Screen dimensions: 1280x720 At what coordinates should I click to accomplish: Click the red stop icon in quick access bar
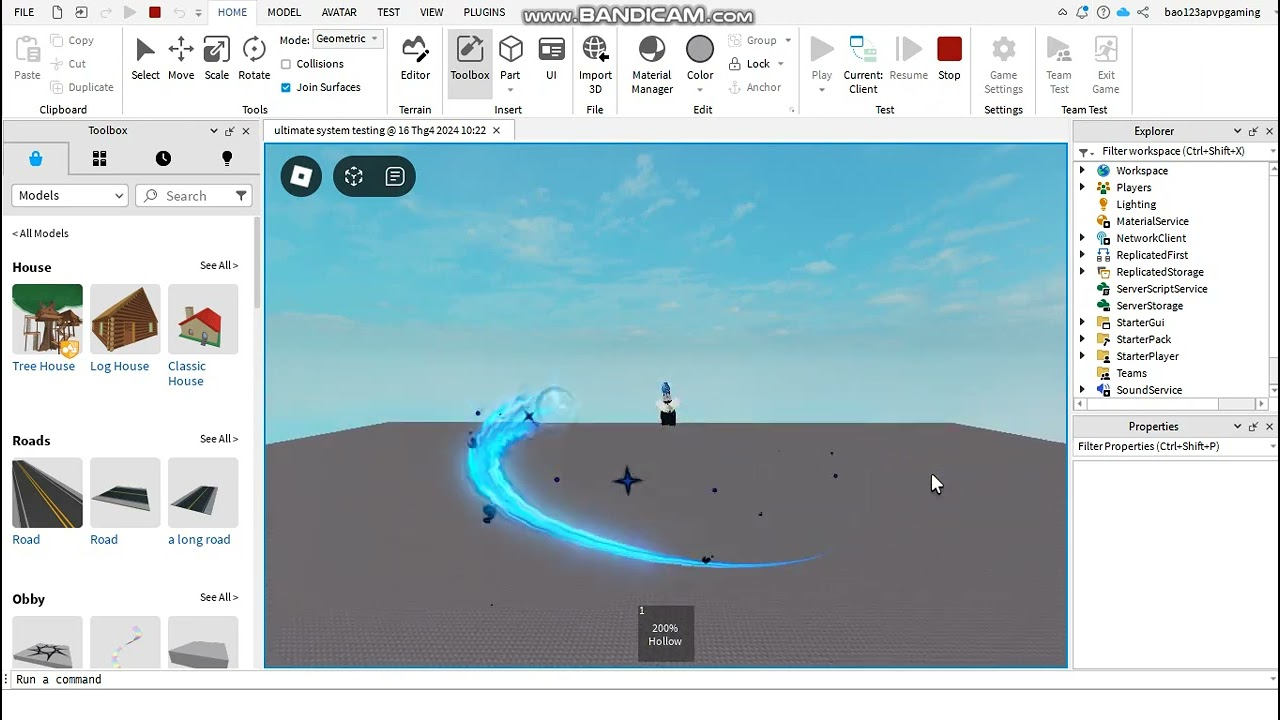point(155,12)
